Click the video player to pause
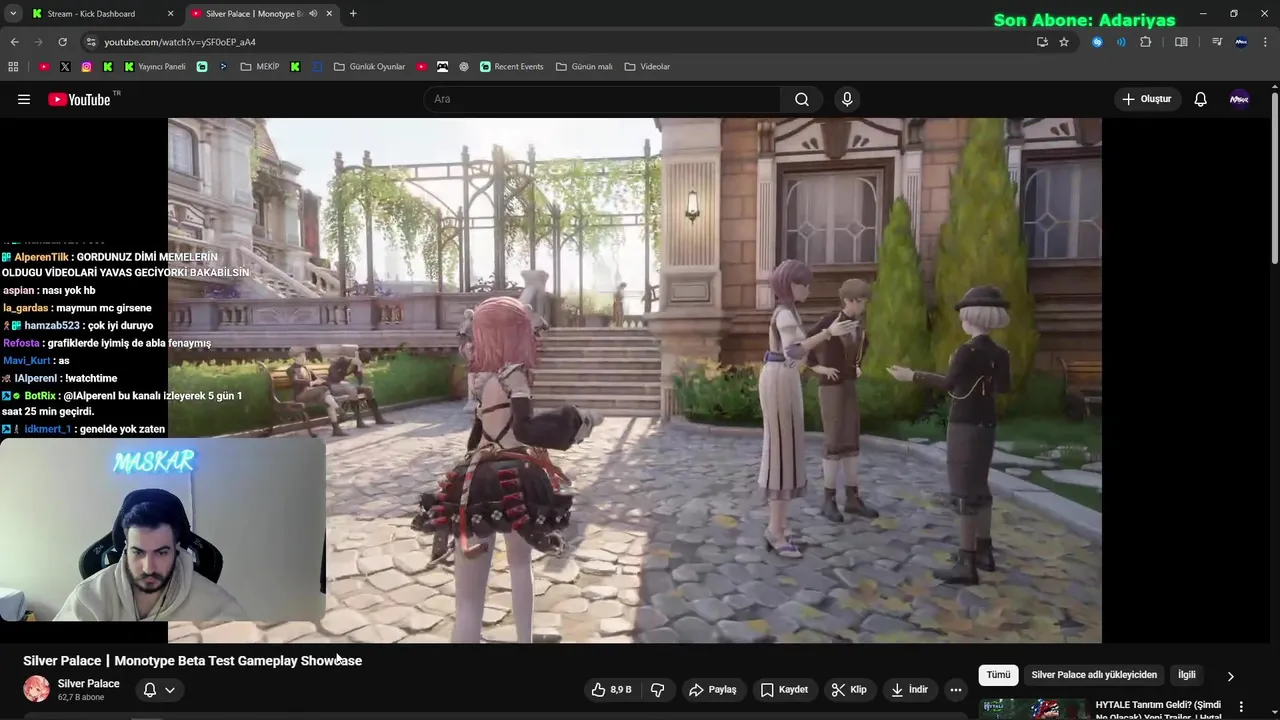 click(x=634, y=380)
